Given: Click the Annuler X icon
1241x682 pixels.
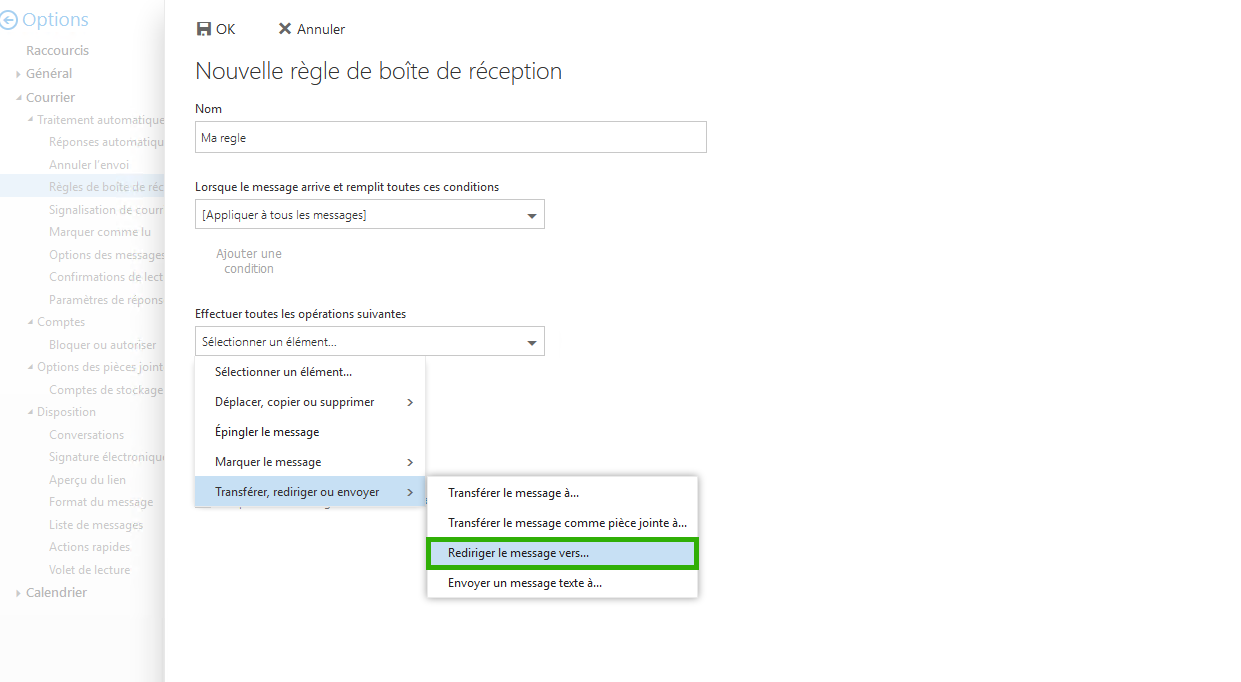Looking at the screenshot, I should click(x=285, y=29).
